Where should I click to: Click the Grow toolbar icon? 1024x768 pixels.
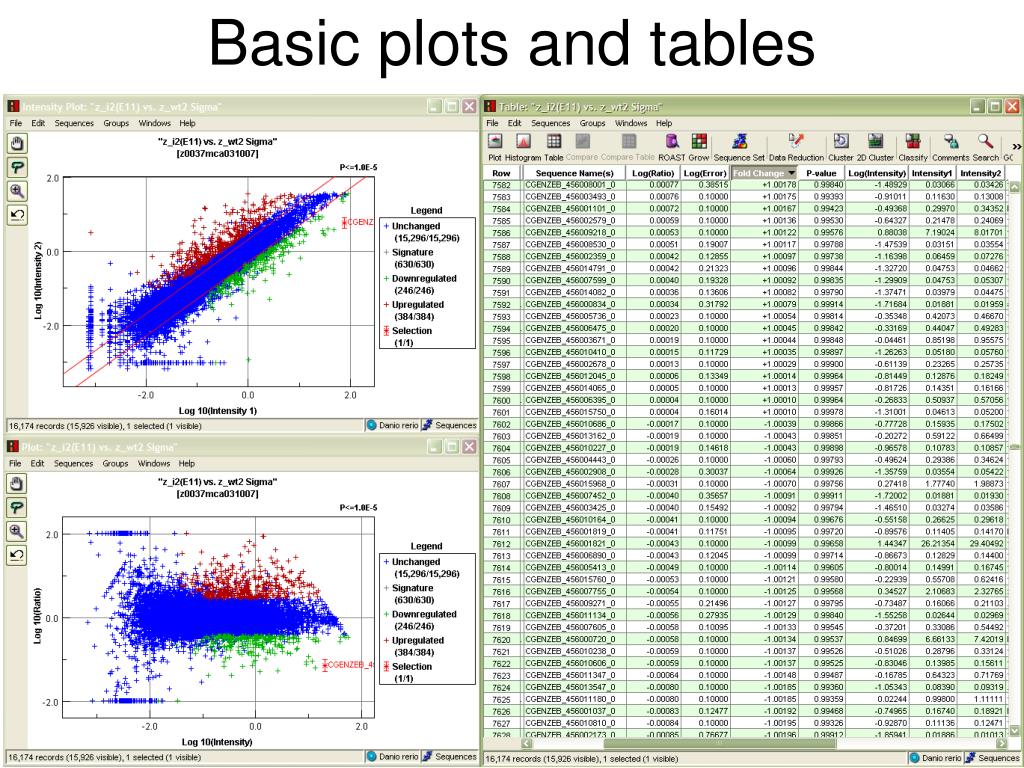tap(699, 147)
